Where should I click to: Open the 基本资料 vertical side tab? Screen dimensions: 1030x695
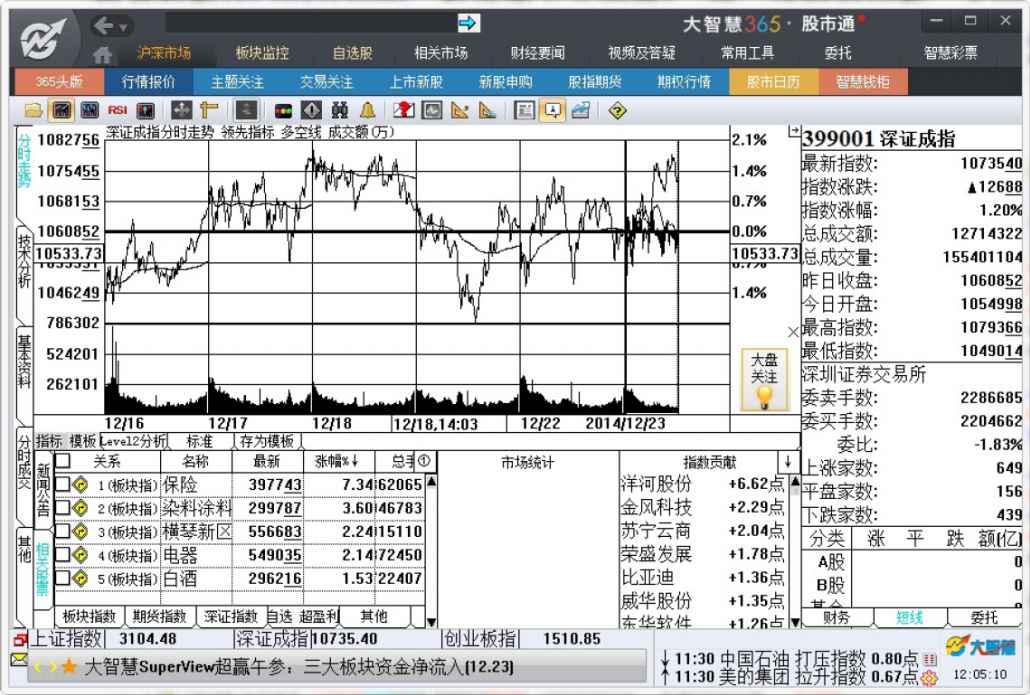(24, 361)
